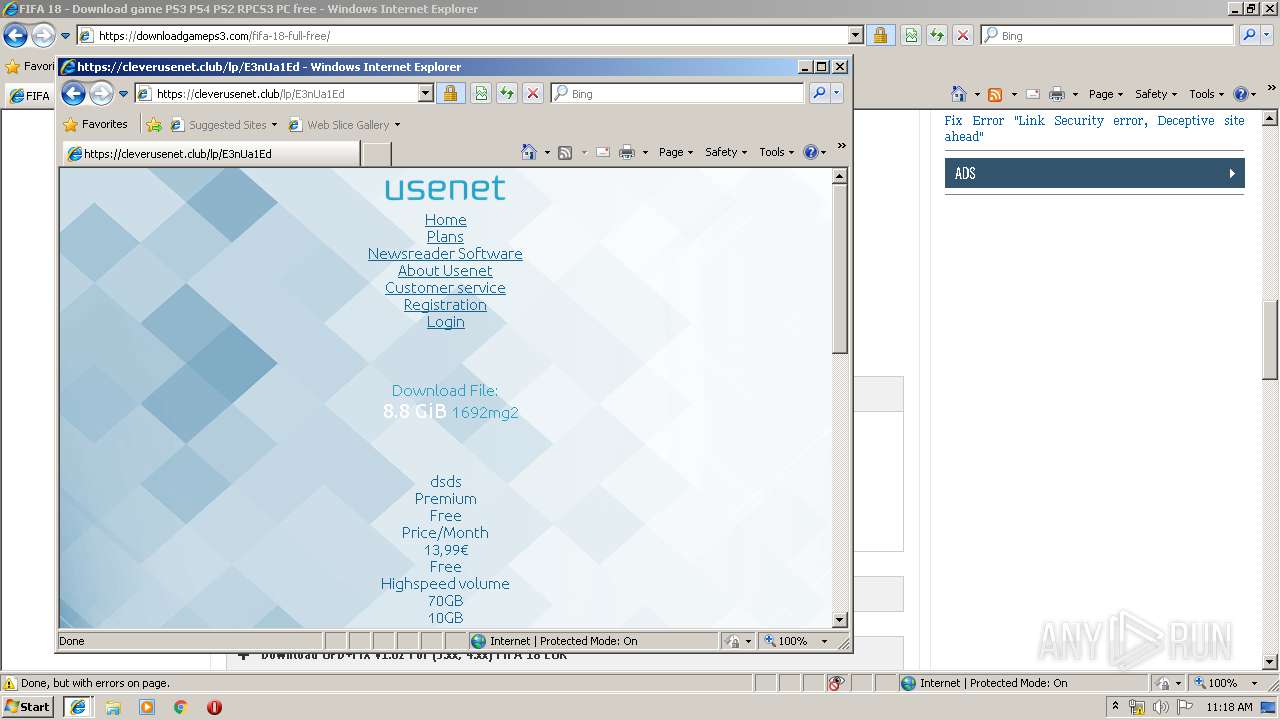Image resolution: width=1280 pixels, height=720 pixels.
Task: Open Windows Explorer folder on taskbar
Action: click(113, 707)
